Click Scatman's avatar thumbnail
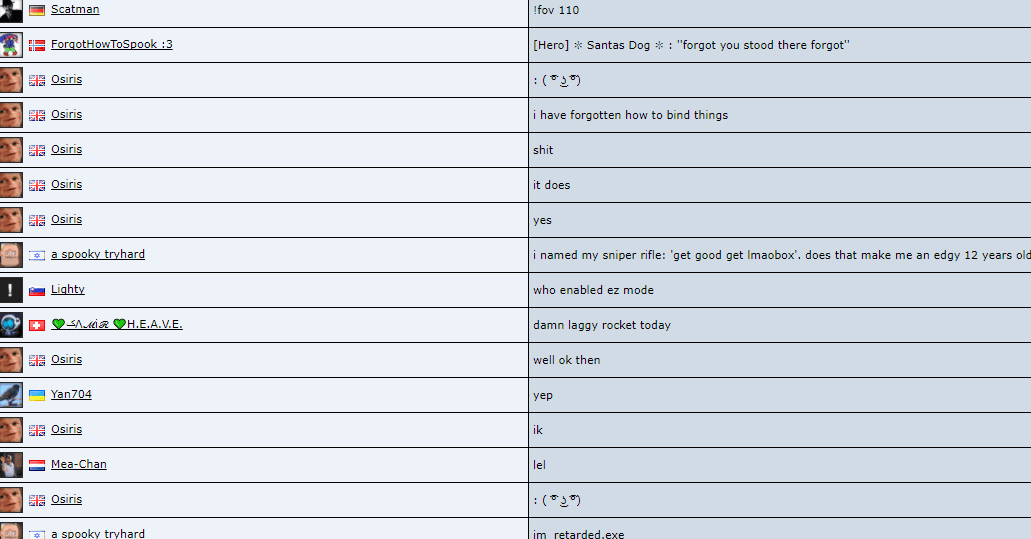 [x=11, y=10]
